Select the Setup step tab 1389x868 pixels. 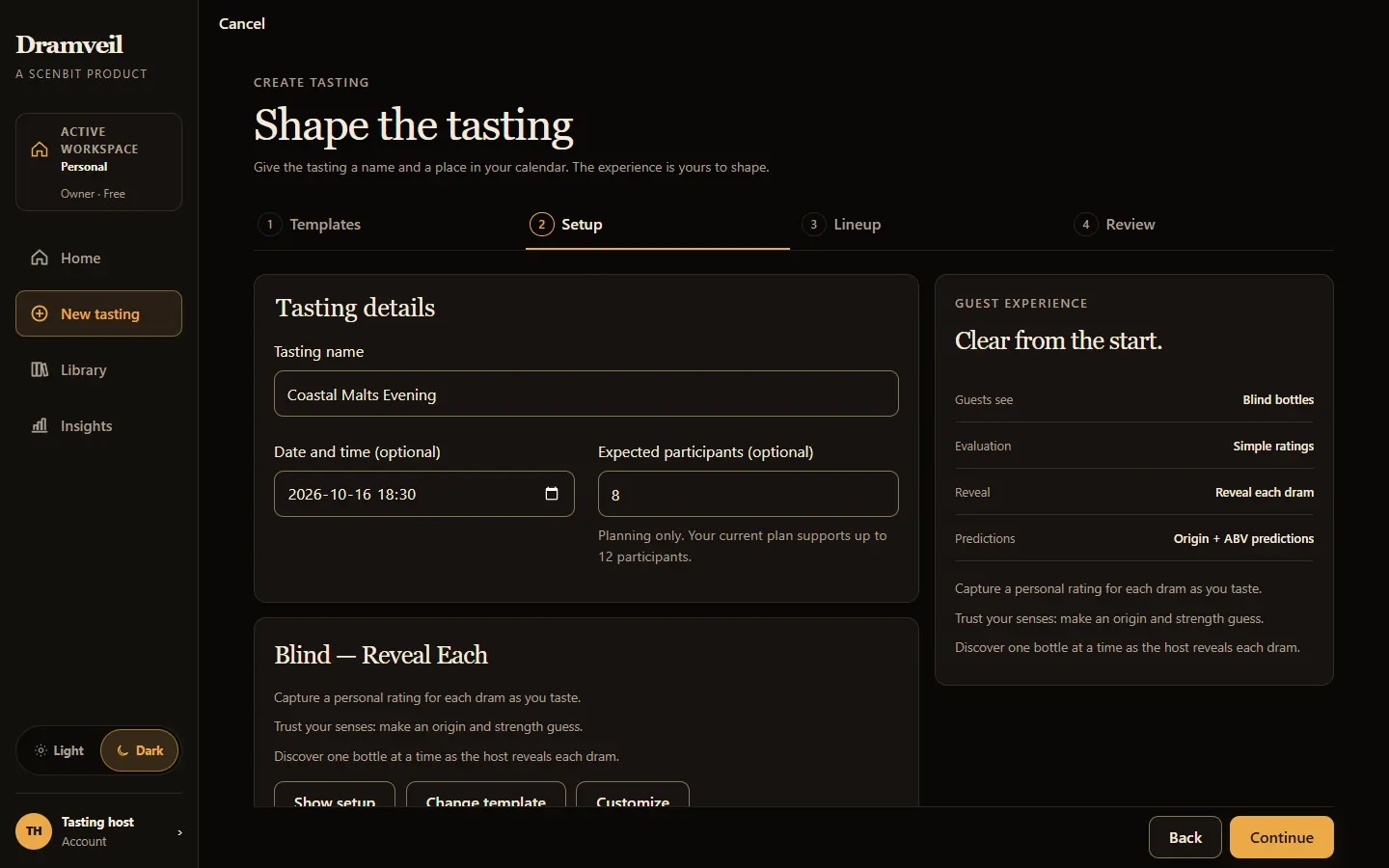(x=658, y=224)
